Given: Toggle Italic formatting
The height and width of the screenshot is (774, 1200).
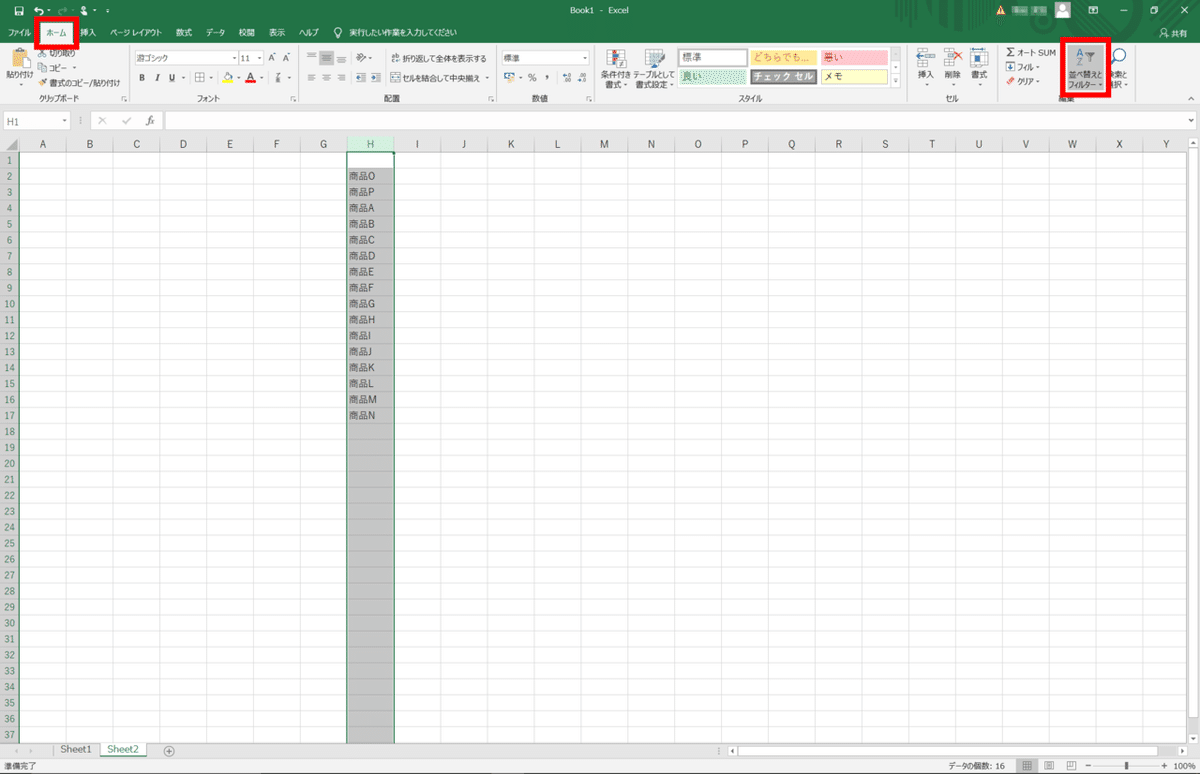Looking at the screenshot, I should (x=156, y=77).
